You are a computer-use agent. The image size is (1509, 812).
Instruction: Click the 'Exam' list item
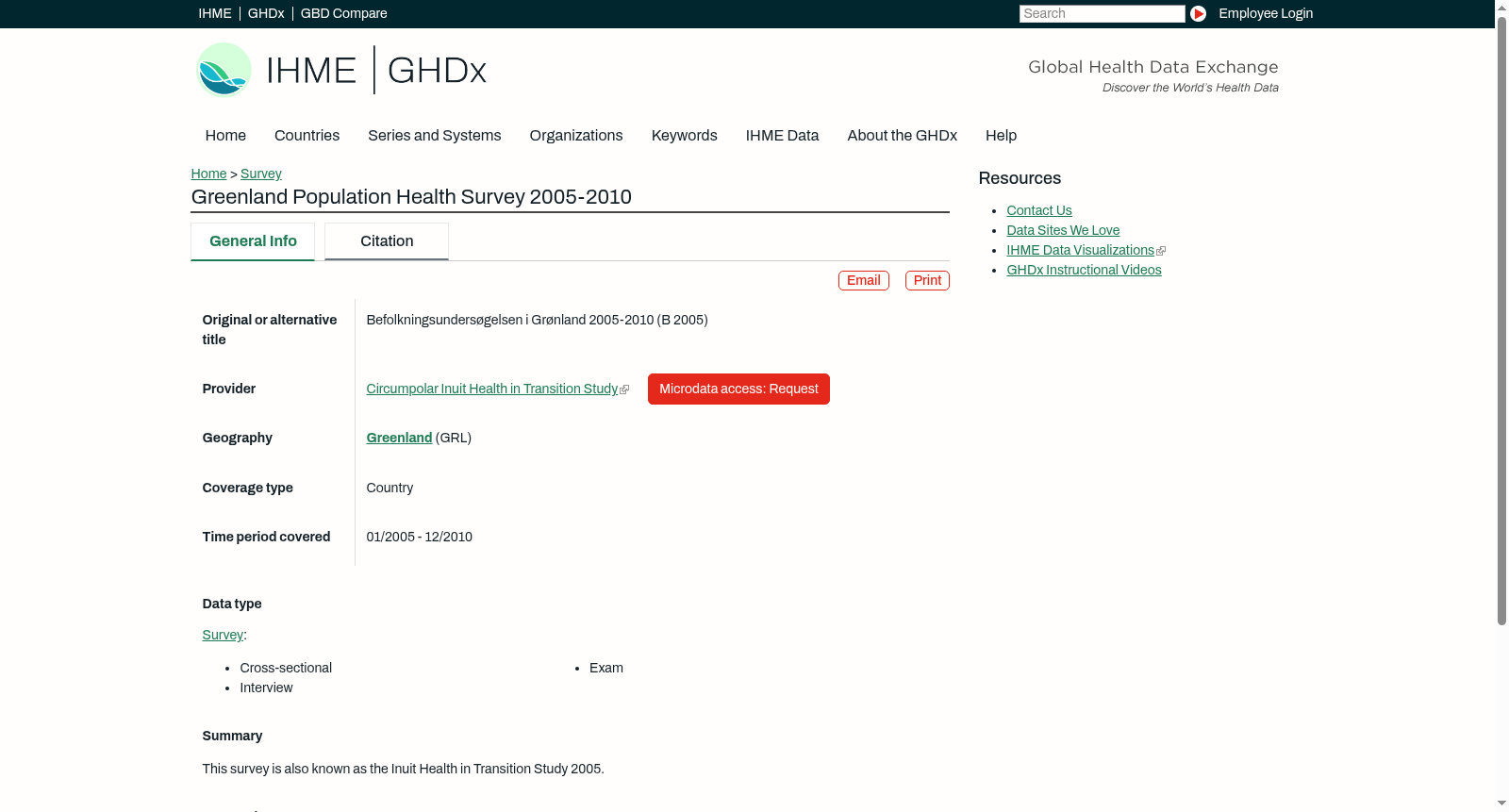[606, 669]
